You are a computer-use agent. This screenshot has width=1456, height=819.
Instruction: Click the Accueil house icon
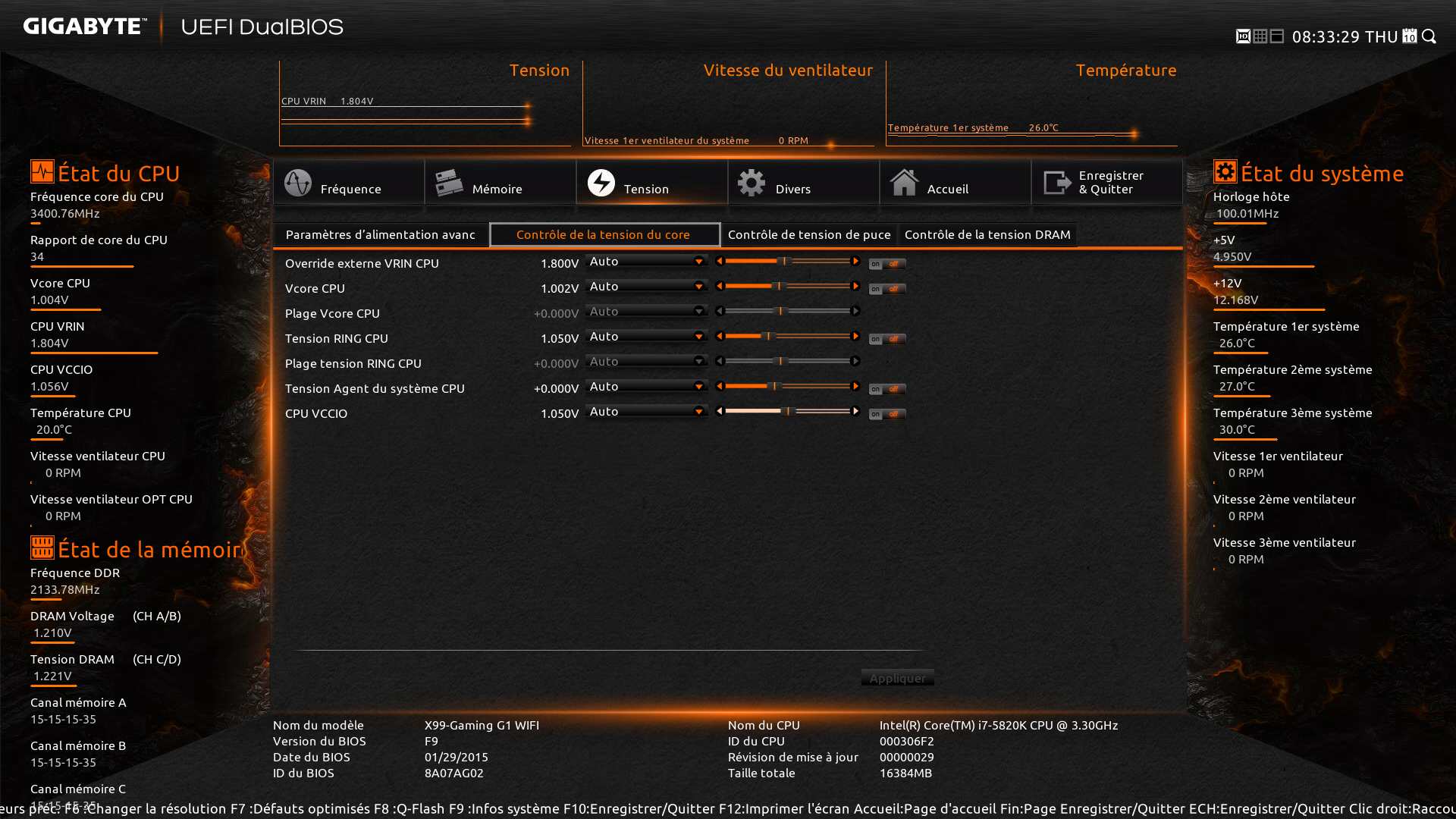click(904, 183)
